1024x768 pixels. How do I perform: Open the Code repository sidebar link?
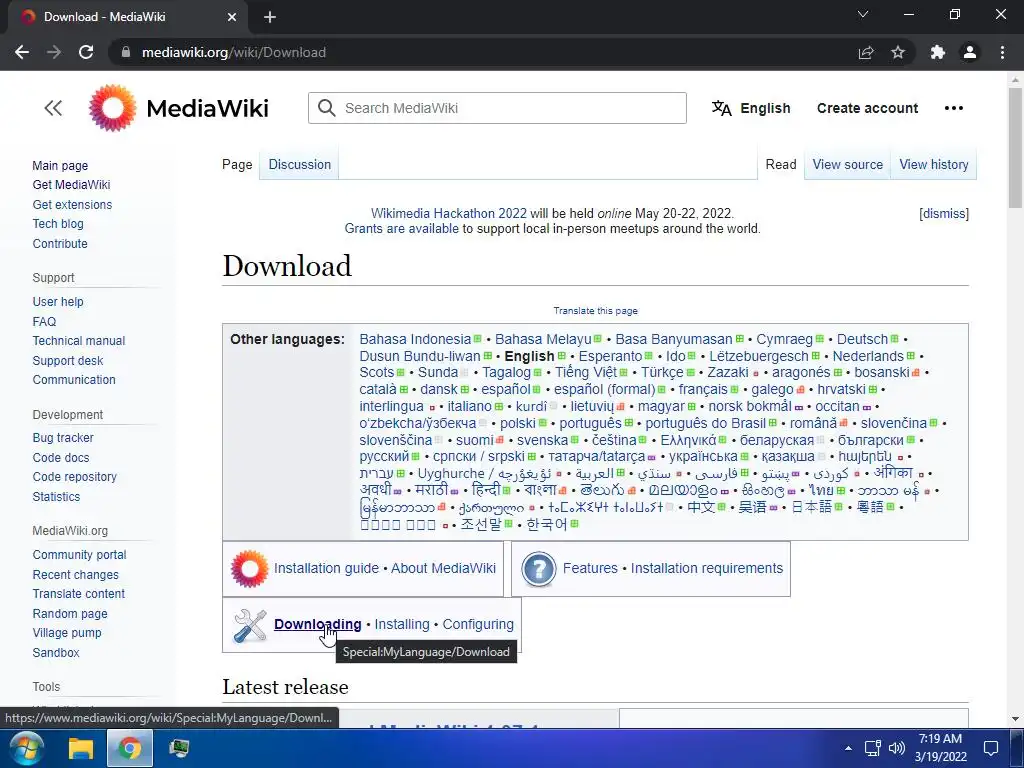[x=74, y=477]
